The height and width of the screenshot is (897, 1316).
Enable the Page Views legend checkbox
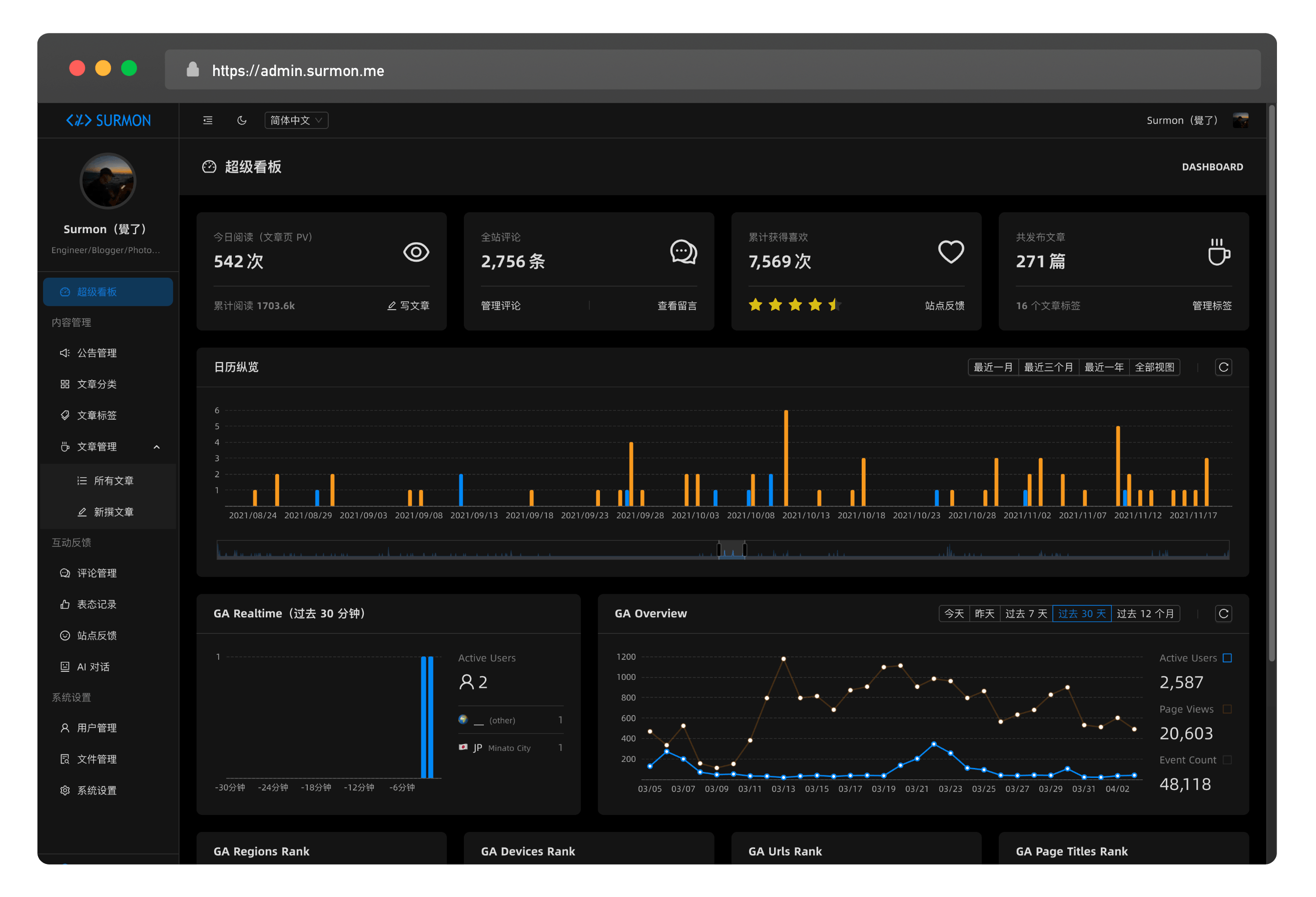(x=1227, y=709)
